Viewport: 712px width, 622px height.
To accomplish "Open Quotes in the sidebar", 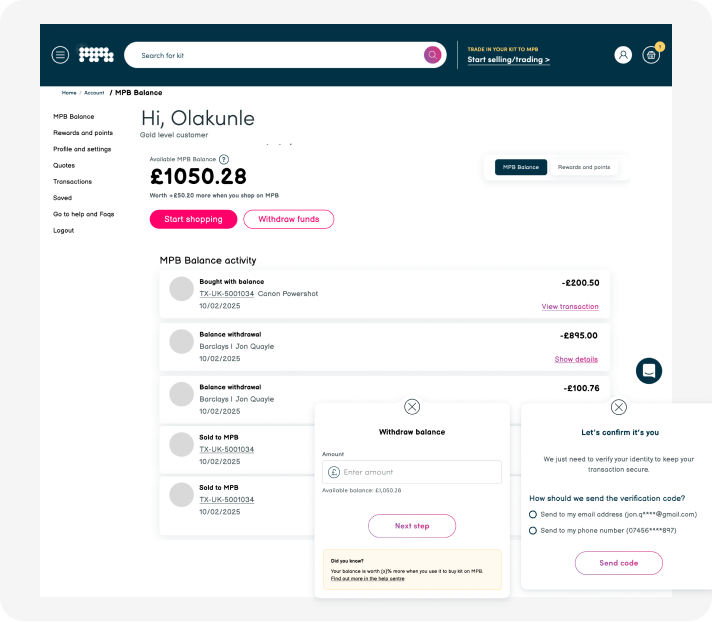I will point(64,166).
